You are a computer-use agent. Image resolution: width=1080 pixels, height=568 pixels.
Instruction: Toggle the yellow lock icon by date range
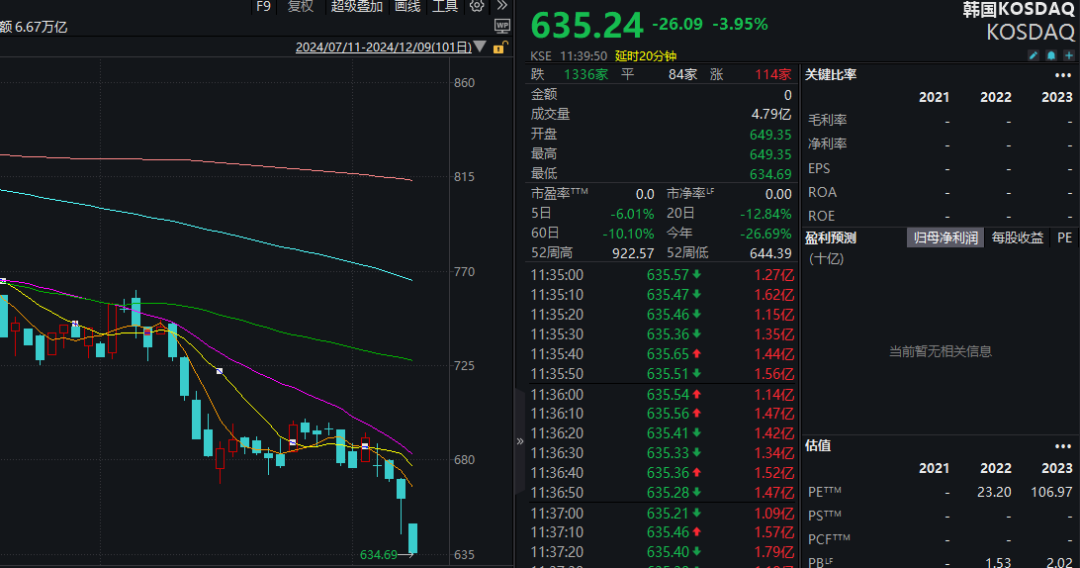501,48
